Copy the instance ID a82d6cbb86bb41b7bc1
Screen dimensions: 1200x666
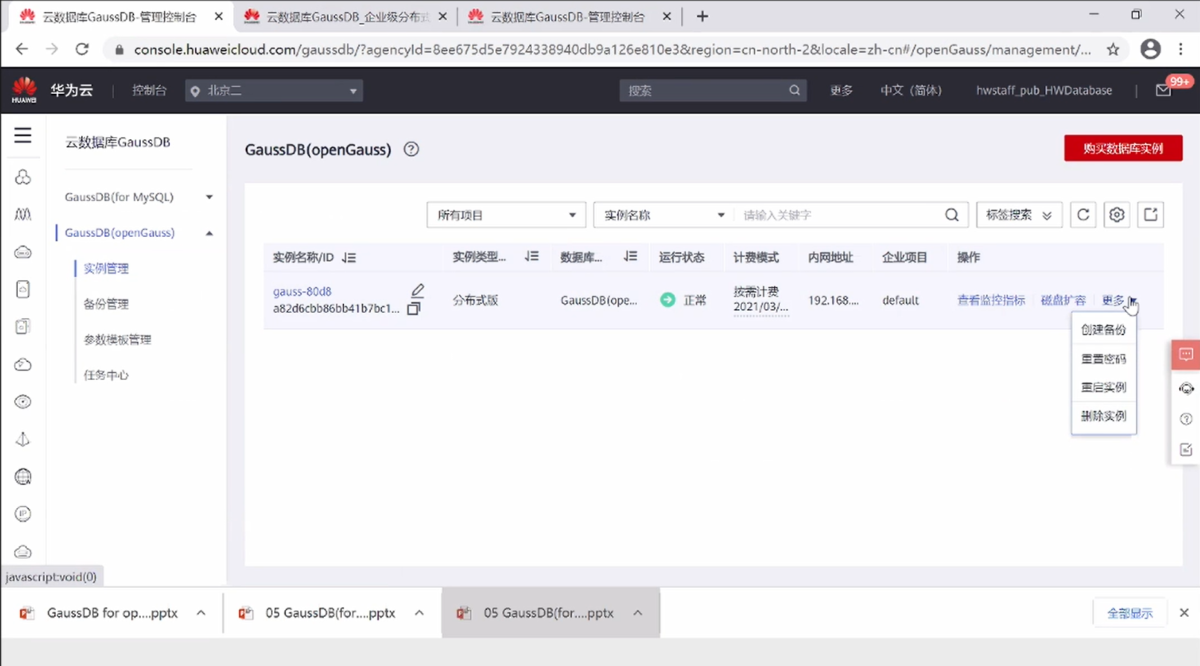pyautogui.click(x=413, y=309)
